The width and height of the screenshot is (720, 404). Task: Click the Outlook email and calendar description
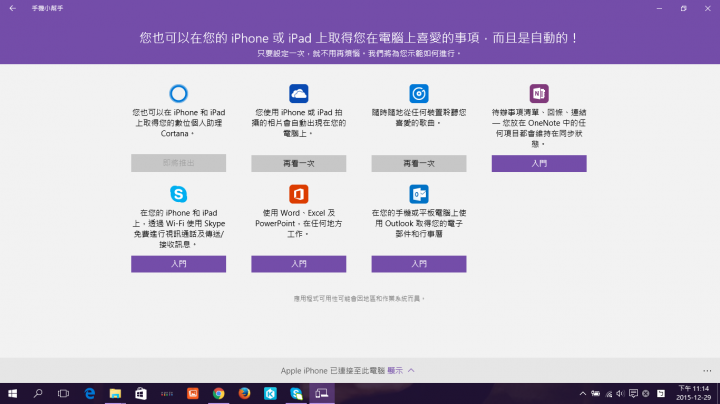(419, 224)
